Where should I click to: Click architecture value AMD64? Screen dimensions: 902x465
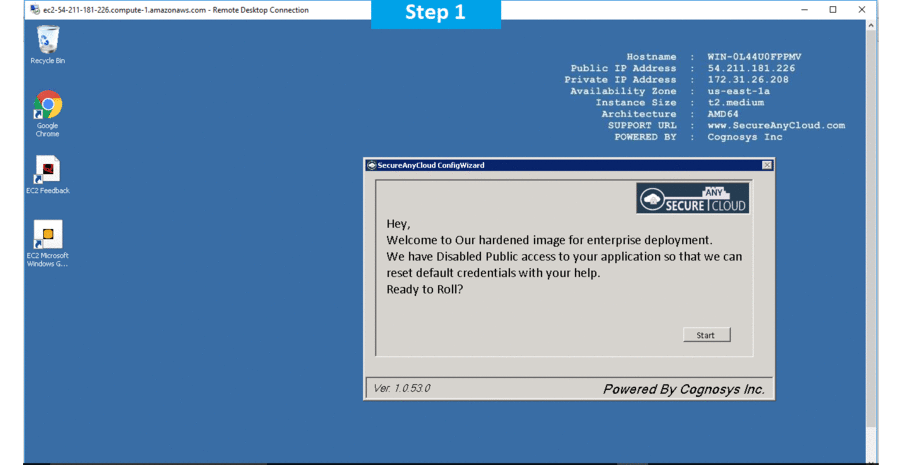723,114
